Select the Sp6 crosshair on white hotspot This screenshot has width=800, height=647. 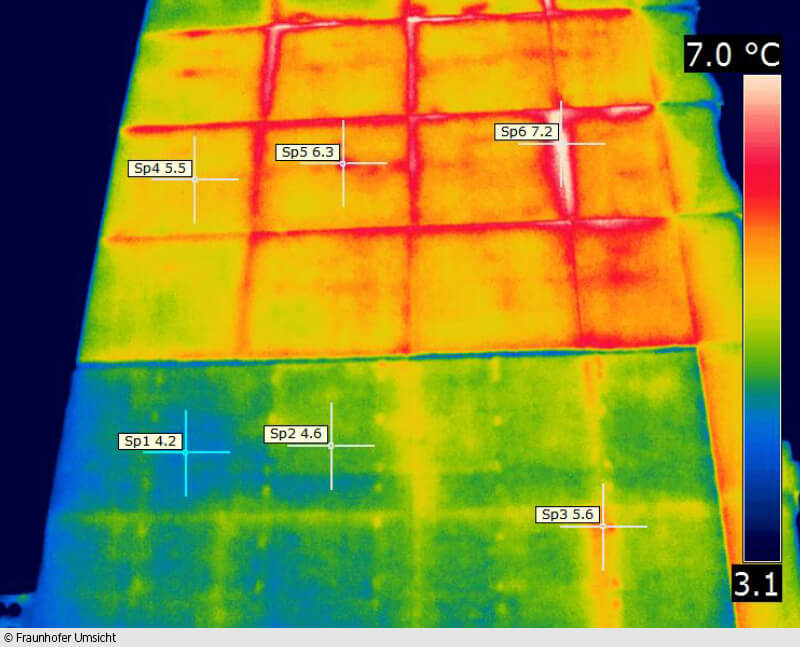click(x=562, y=144)
